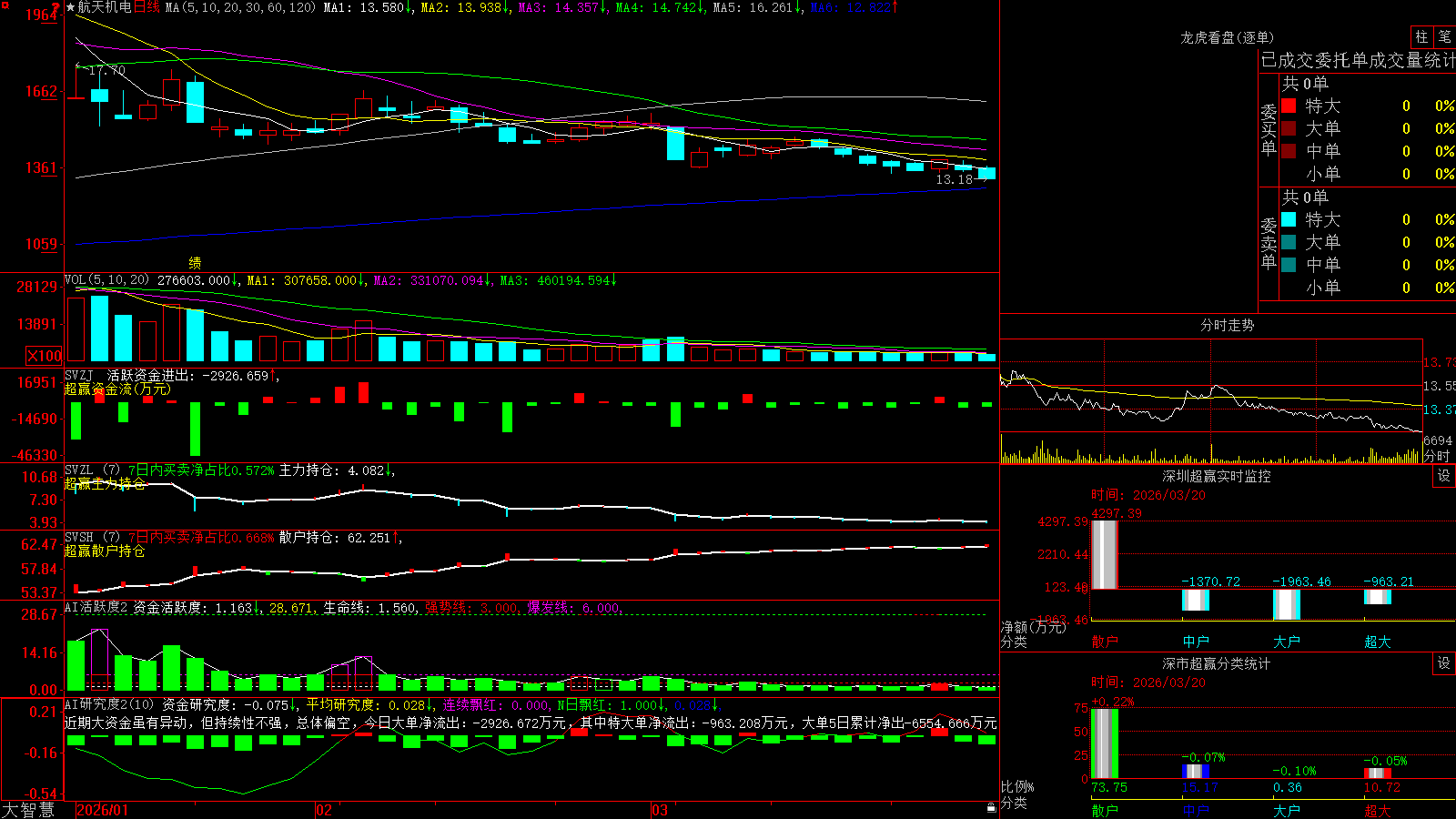Click the 03 month marker on the time axis

(x=659, y=810)
